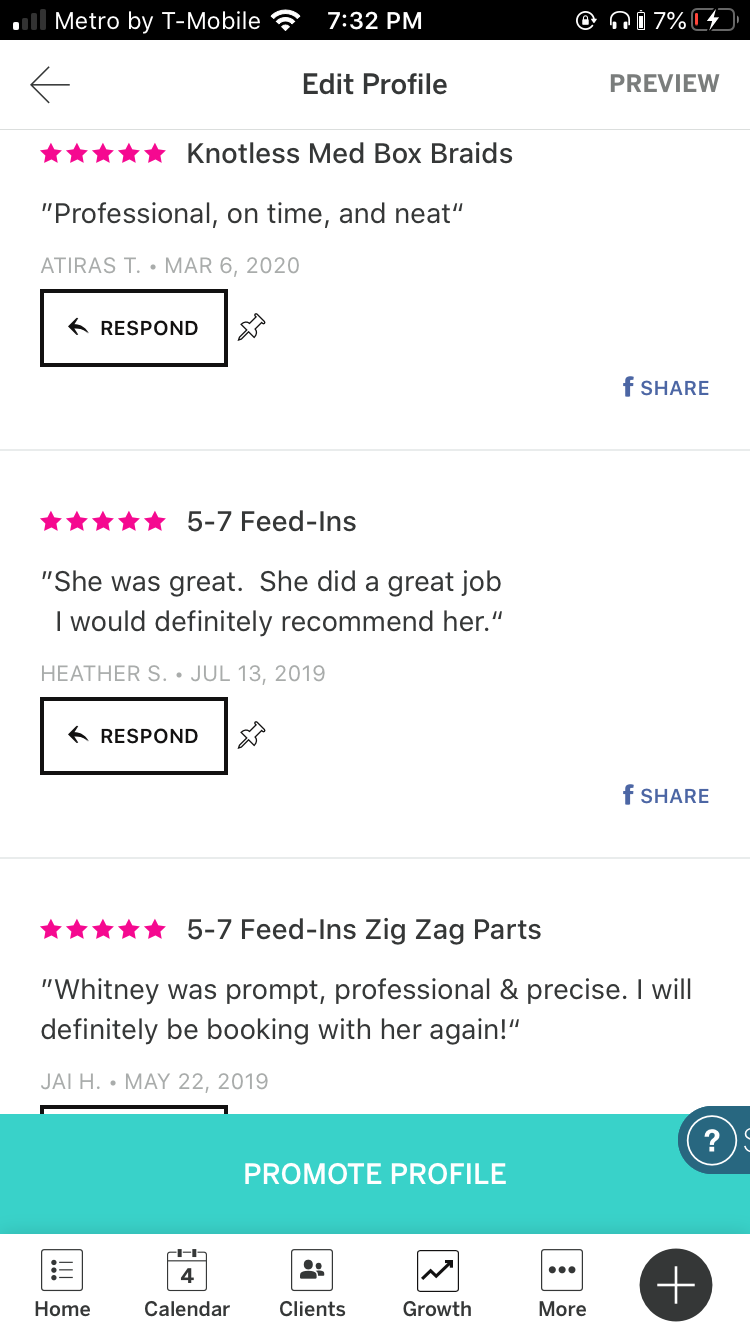Screen dimensions: 750x1334
Task: Pin the Knotless Med Box Braids review
Action: [252, 327]
